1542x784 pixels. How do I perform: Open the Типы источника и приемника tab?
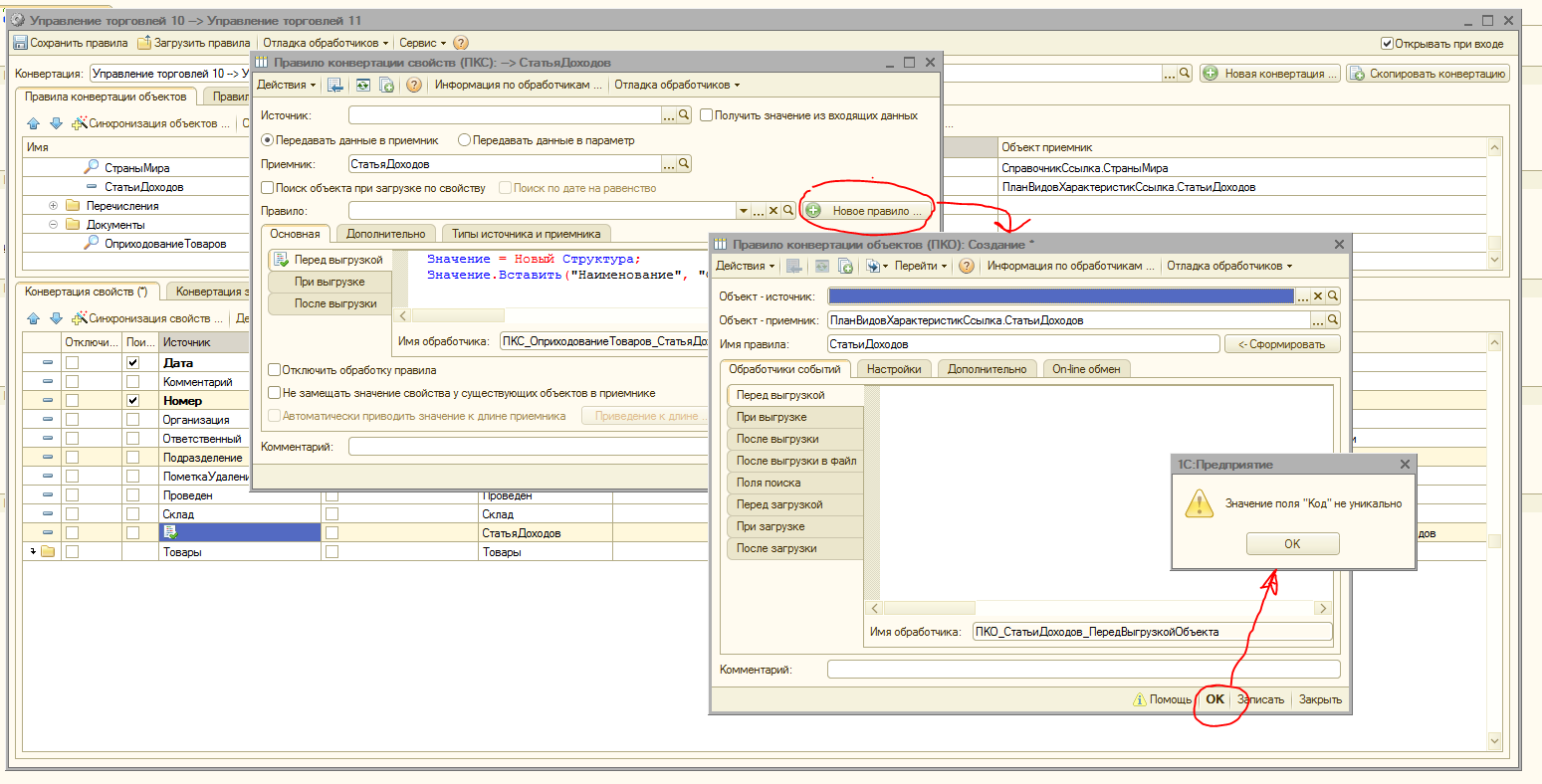[526, 234]
